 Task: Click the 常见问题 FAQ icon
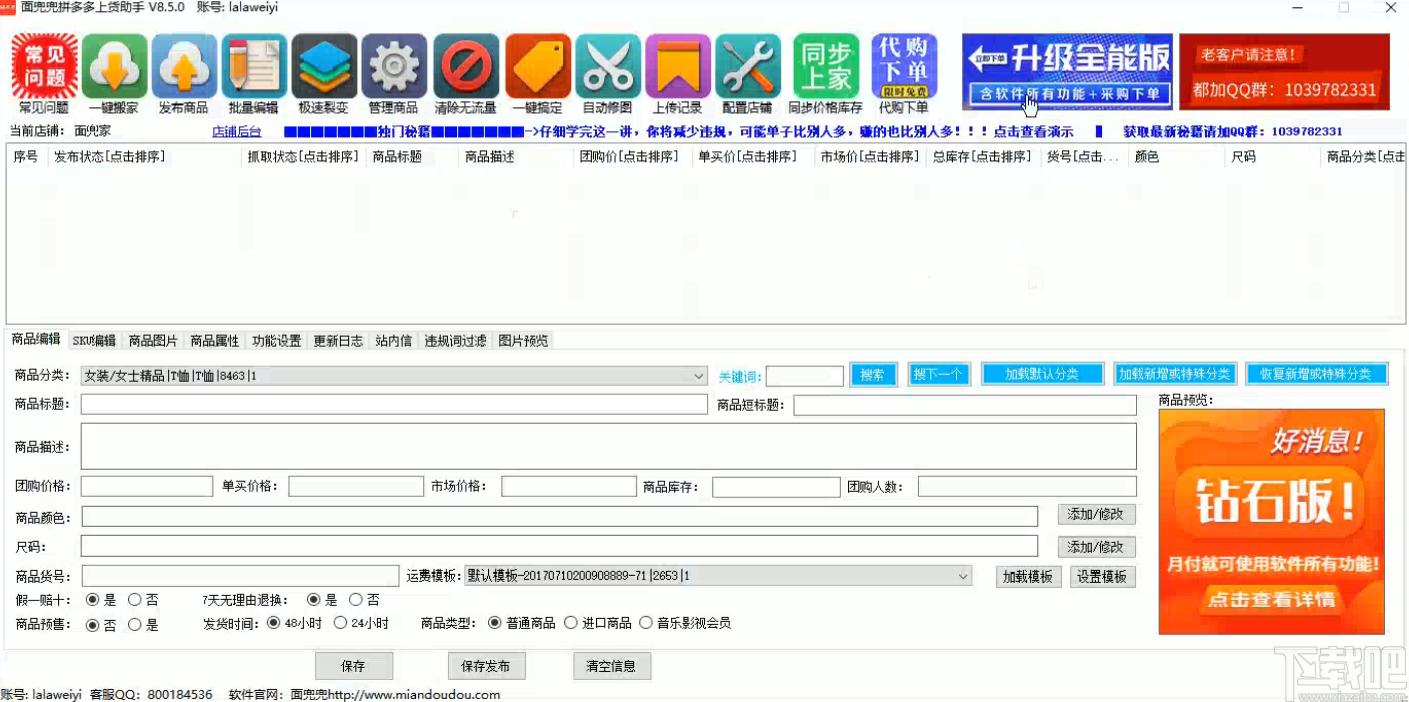click(44, 67)
